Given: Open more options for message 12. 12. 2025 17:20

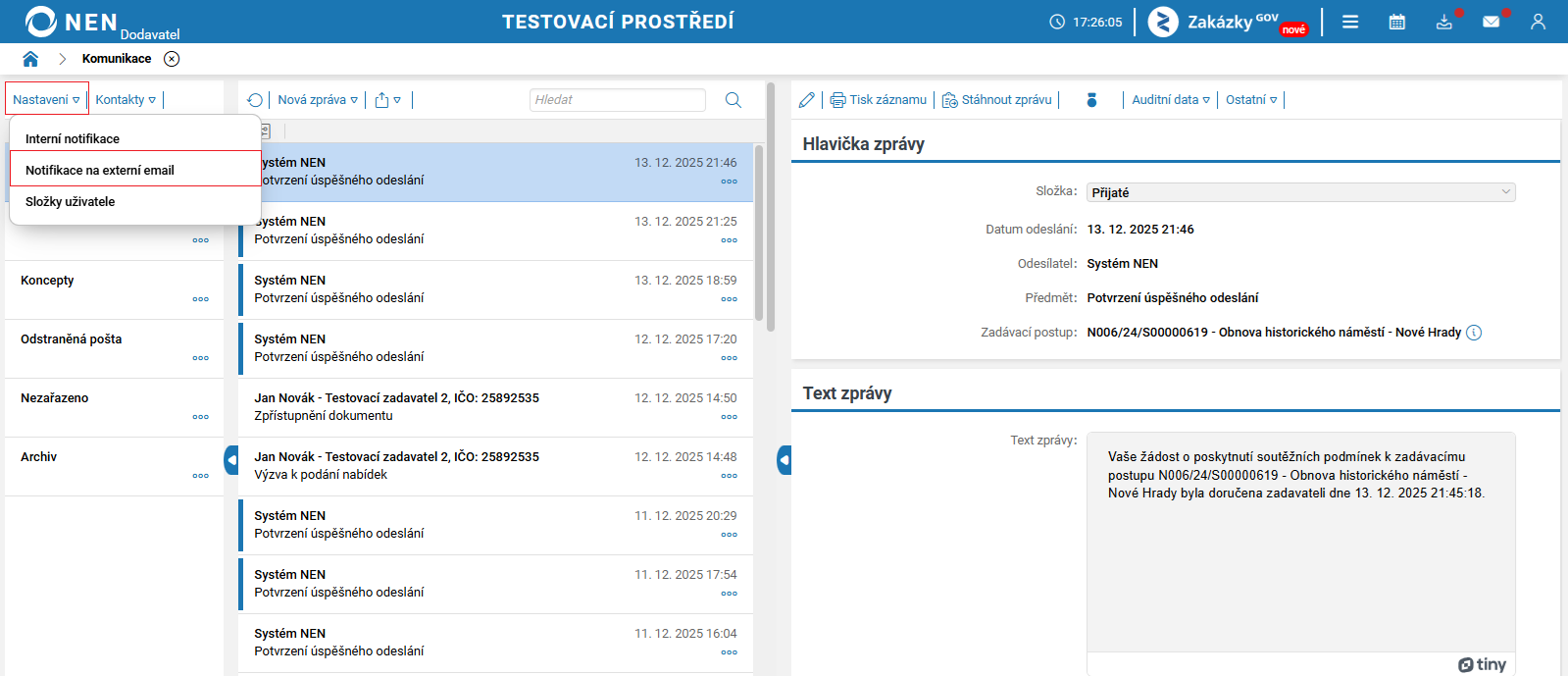Looking at the screenshot, I should coord(730,358).
